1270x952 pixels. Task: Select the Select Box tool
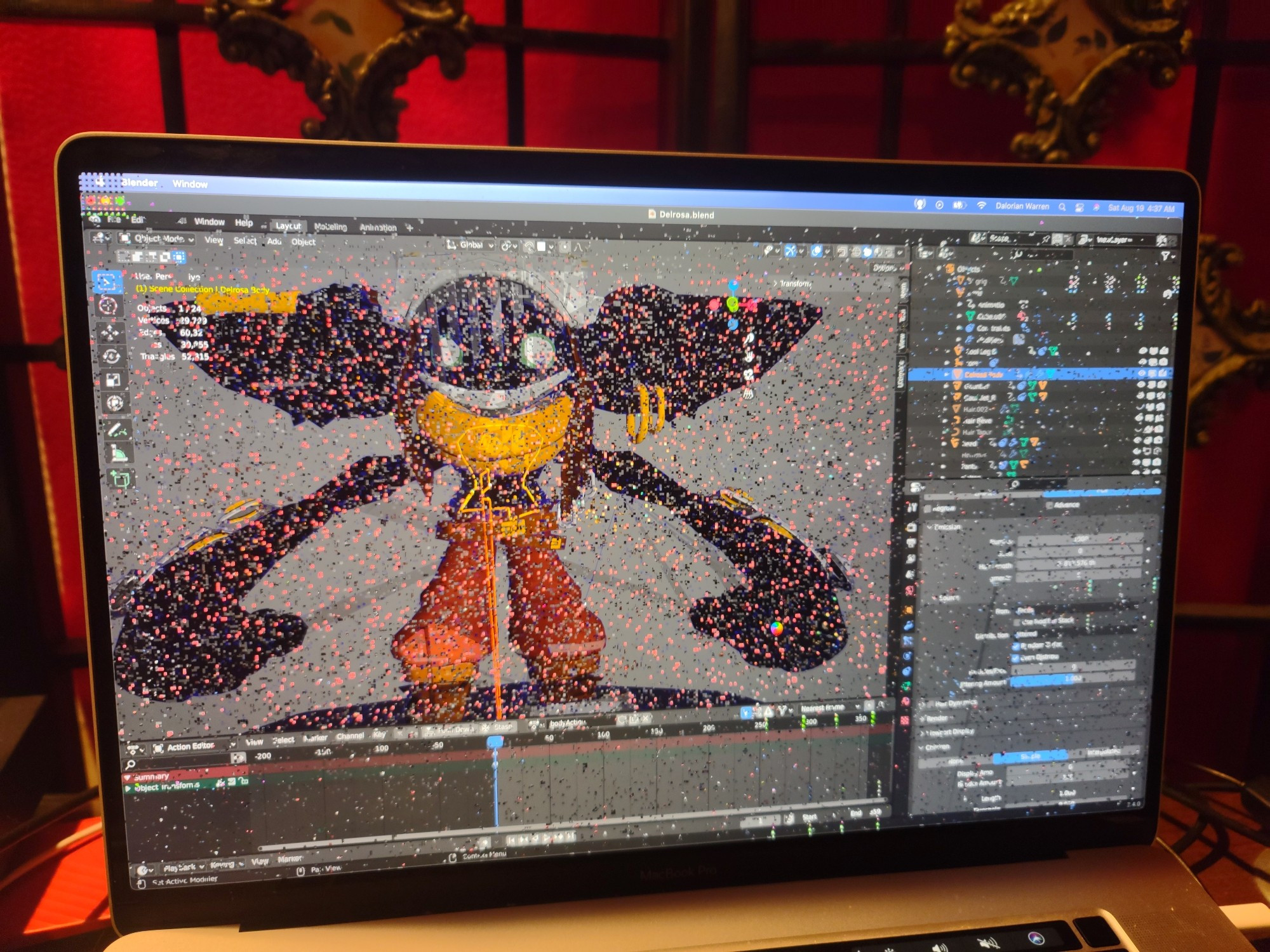(x=107, y=281)
